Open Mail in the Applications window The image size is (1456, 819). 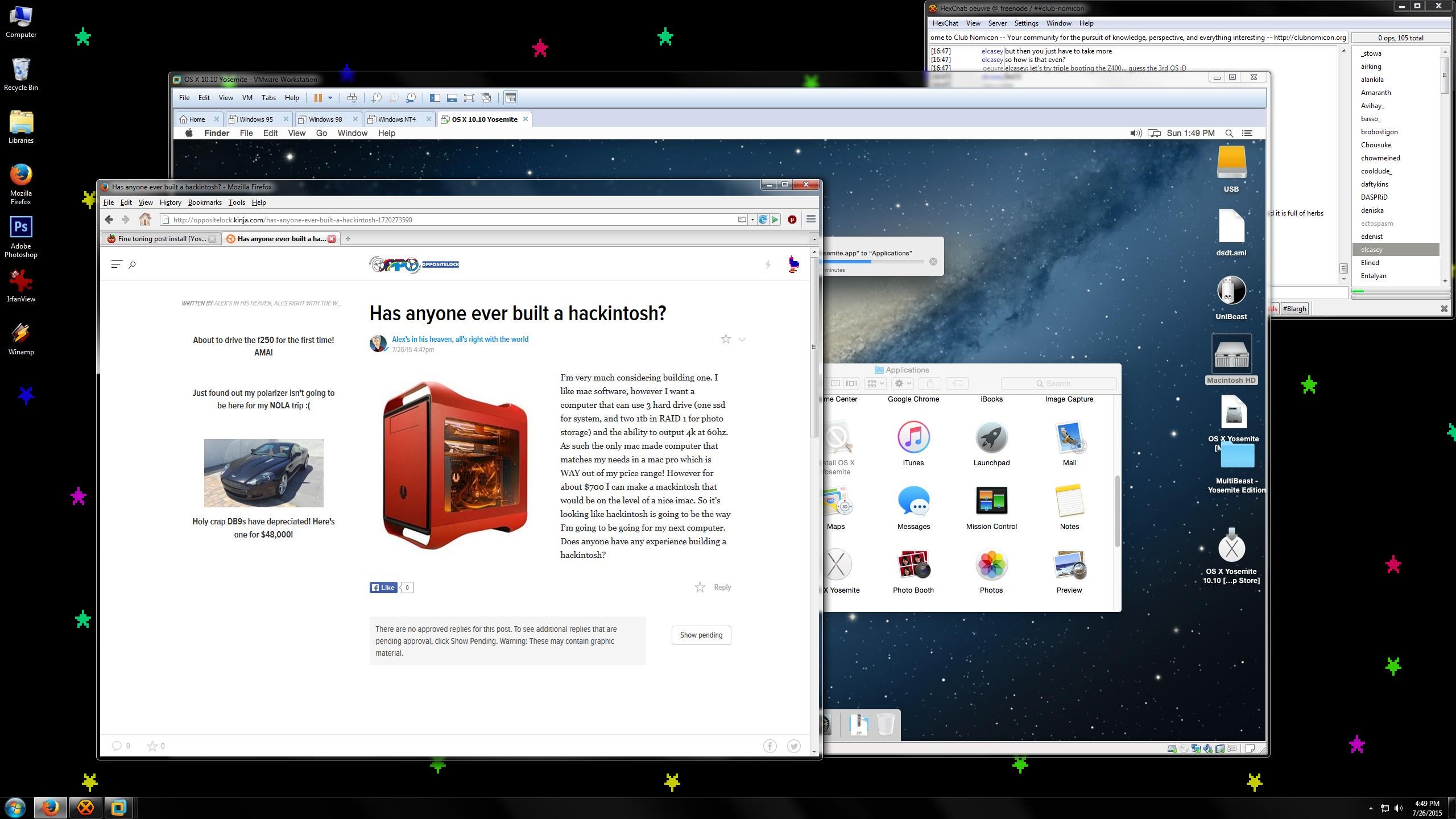point(1069,444)
